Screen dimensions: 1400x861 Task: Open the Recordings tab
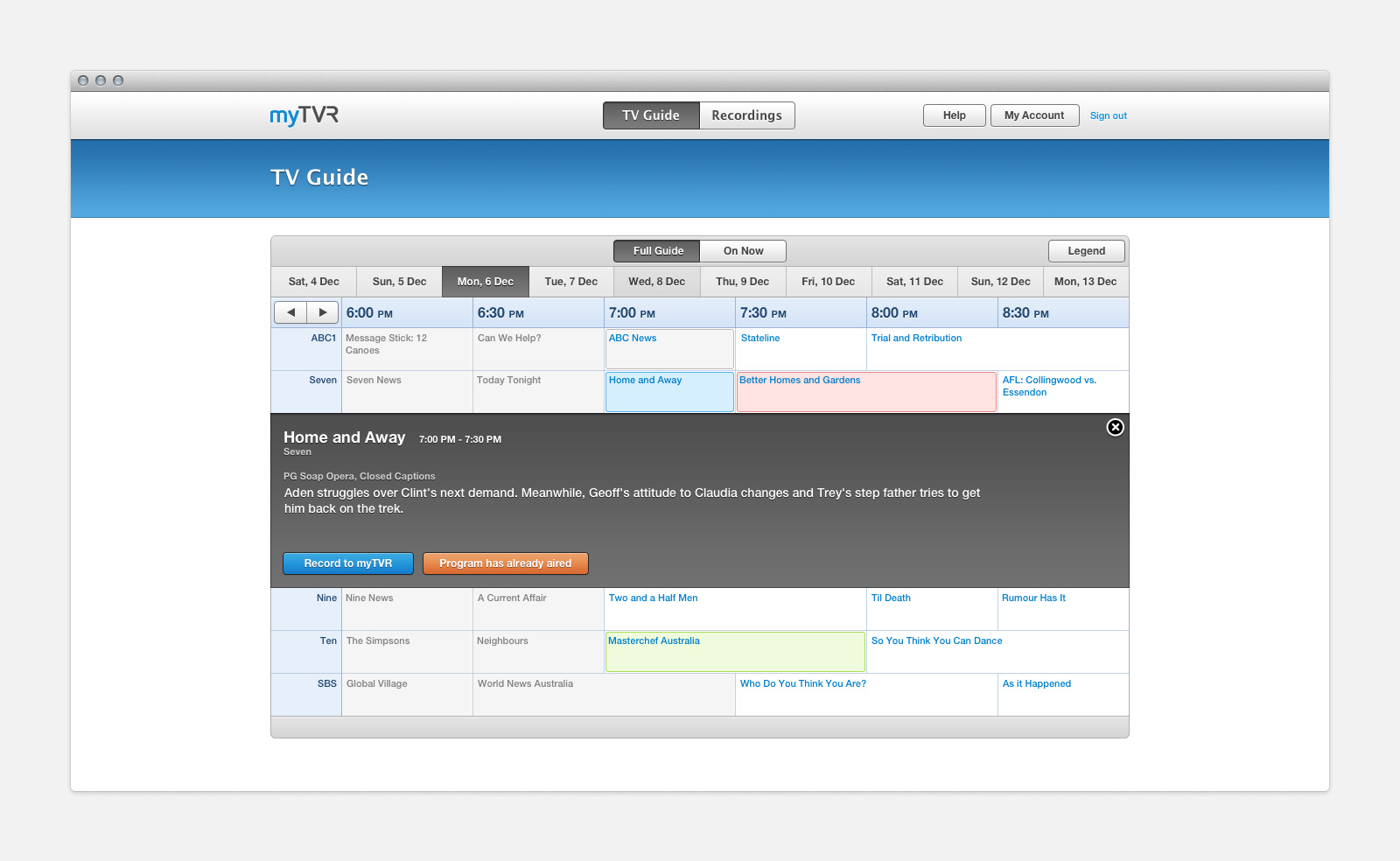746,115
